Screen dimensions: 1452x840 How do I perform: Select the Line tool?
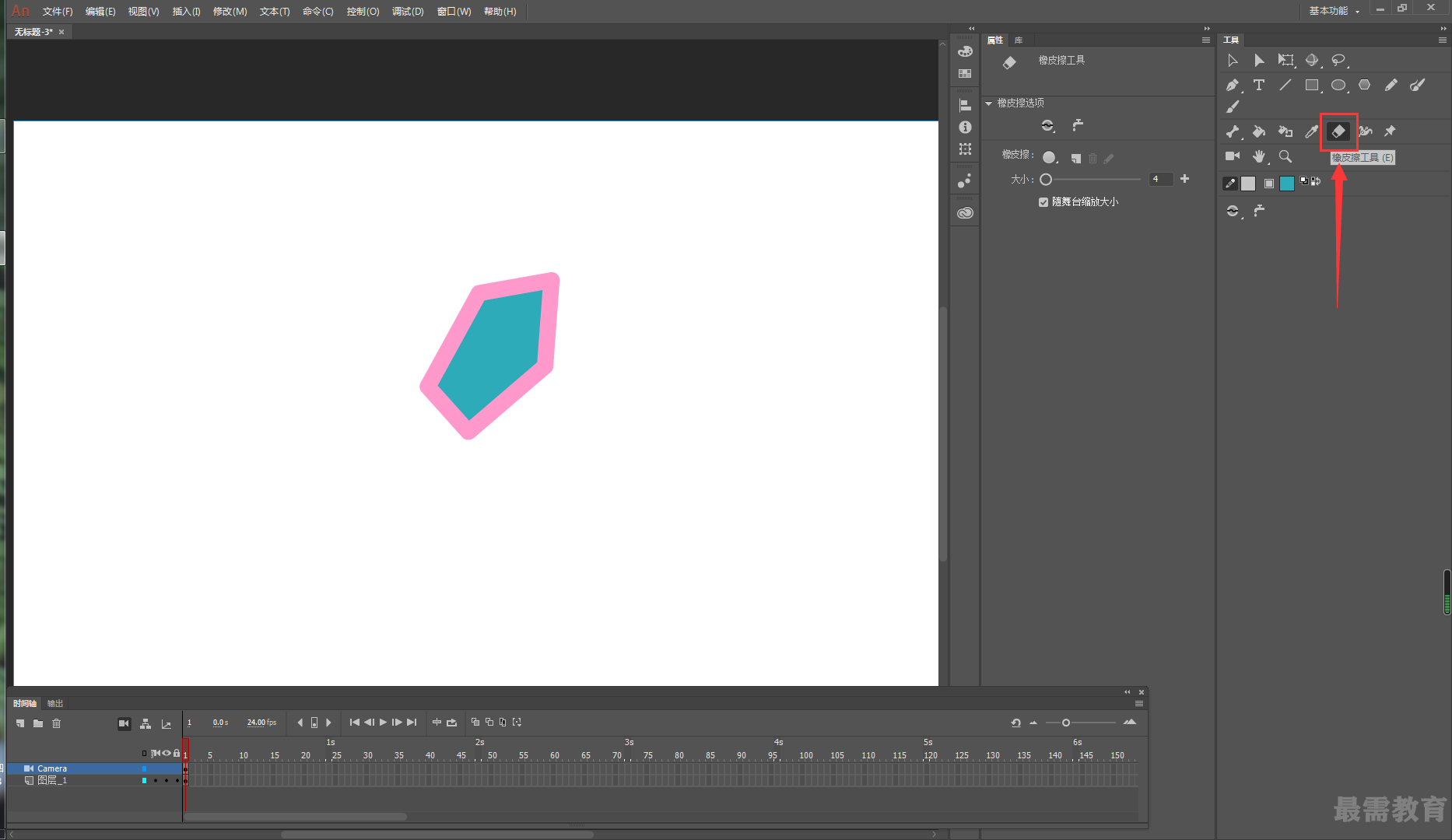click(x=1285, y=86)
